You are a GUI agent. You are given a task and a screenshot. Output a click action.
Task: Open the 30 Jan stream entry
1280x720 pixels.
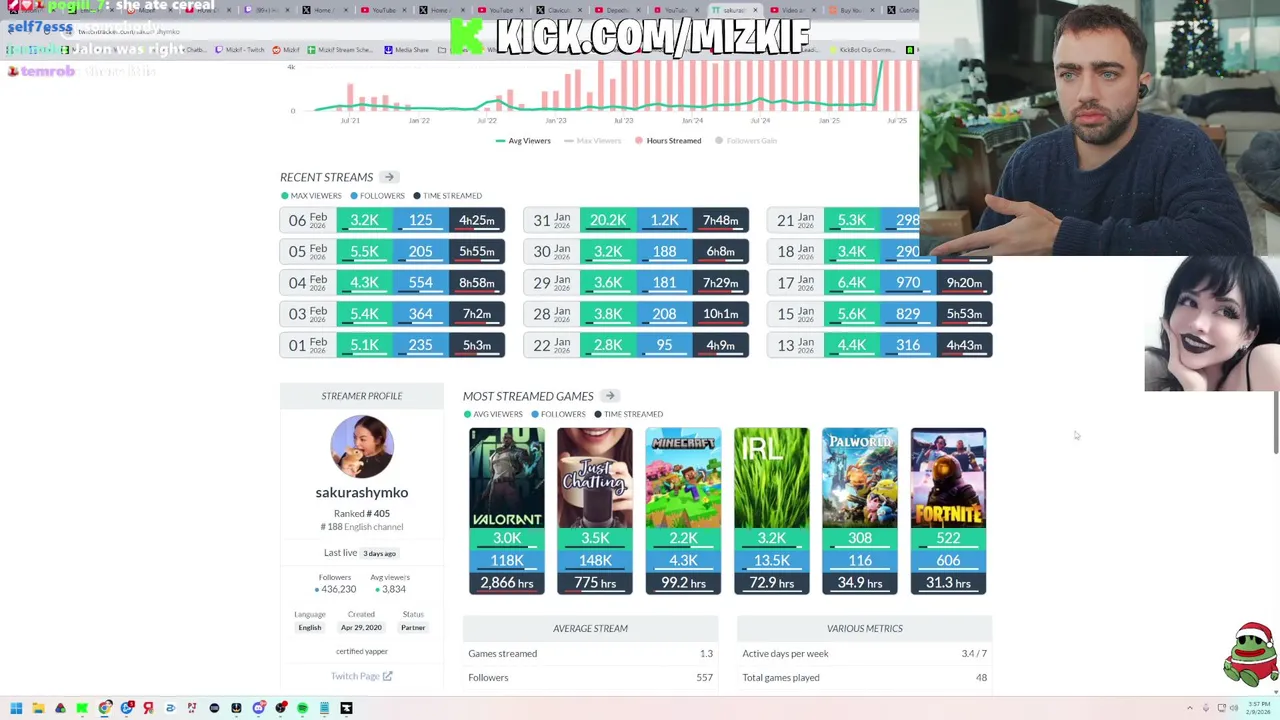(636, 251)
